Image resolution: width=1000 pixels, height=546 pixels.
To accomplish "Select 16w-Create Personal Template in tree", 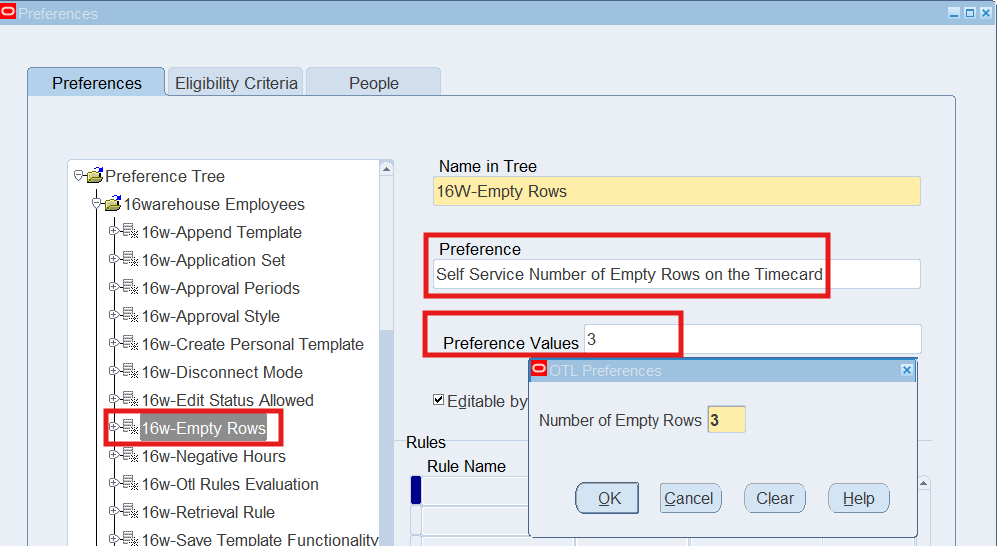I will [252, 344].
